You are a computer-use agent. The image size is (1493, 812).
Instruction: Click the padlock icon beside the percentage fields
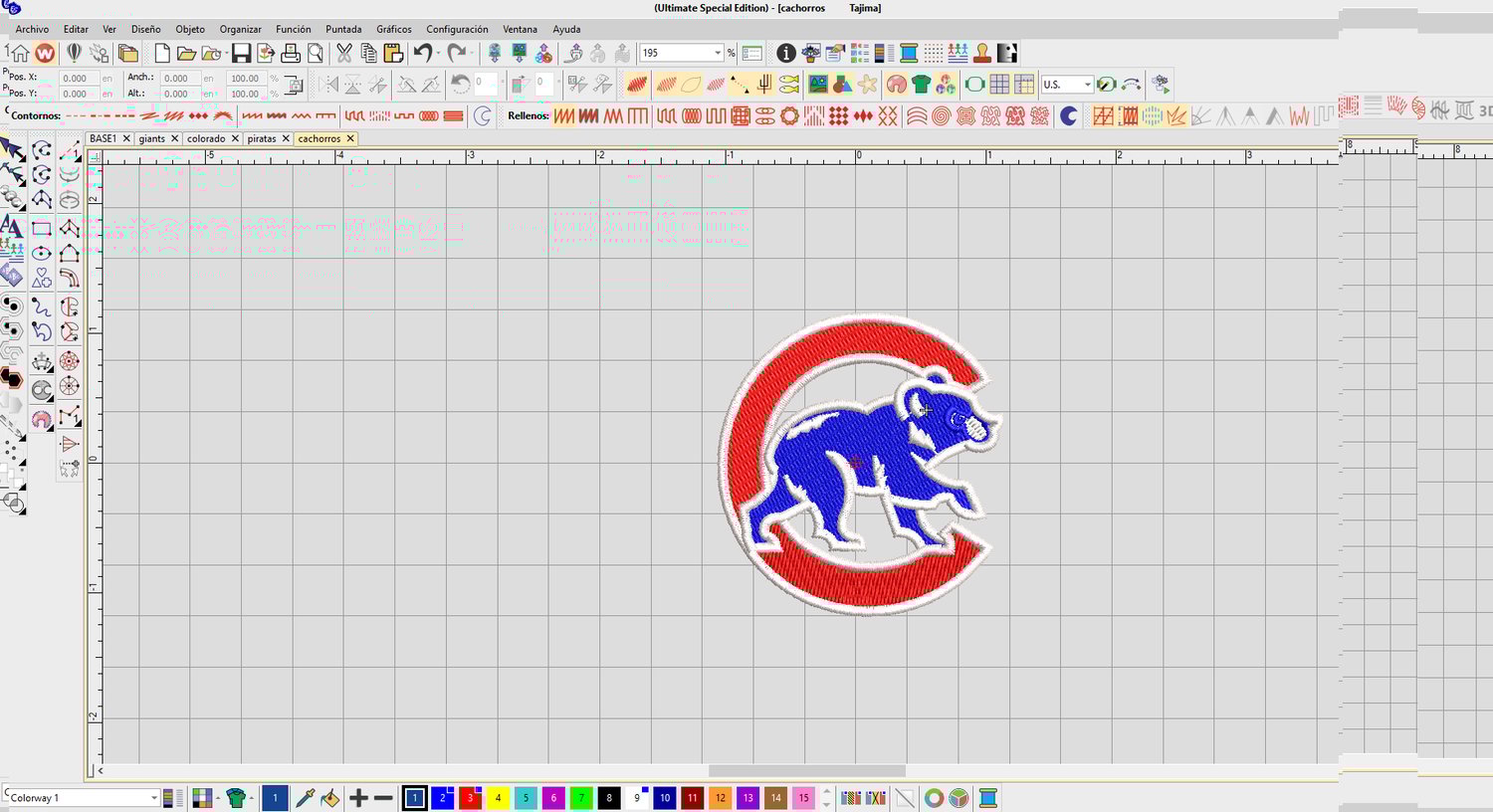pyautogui.click(x=294, y=86)
